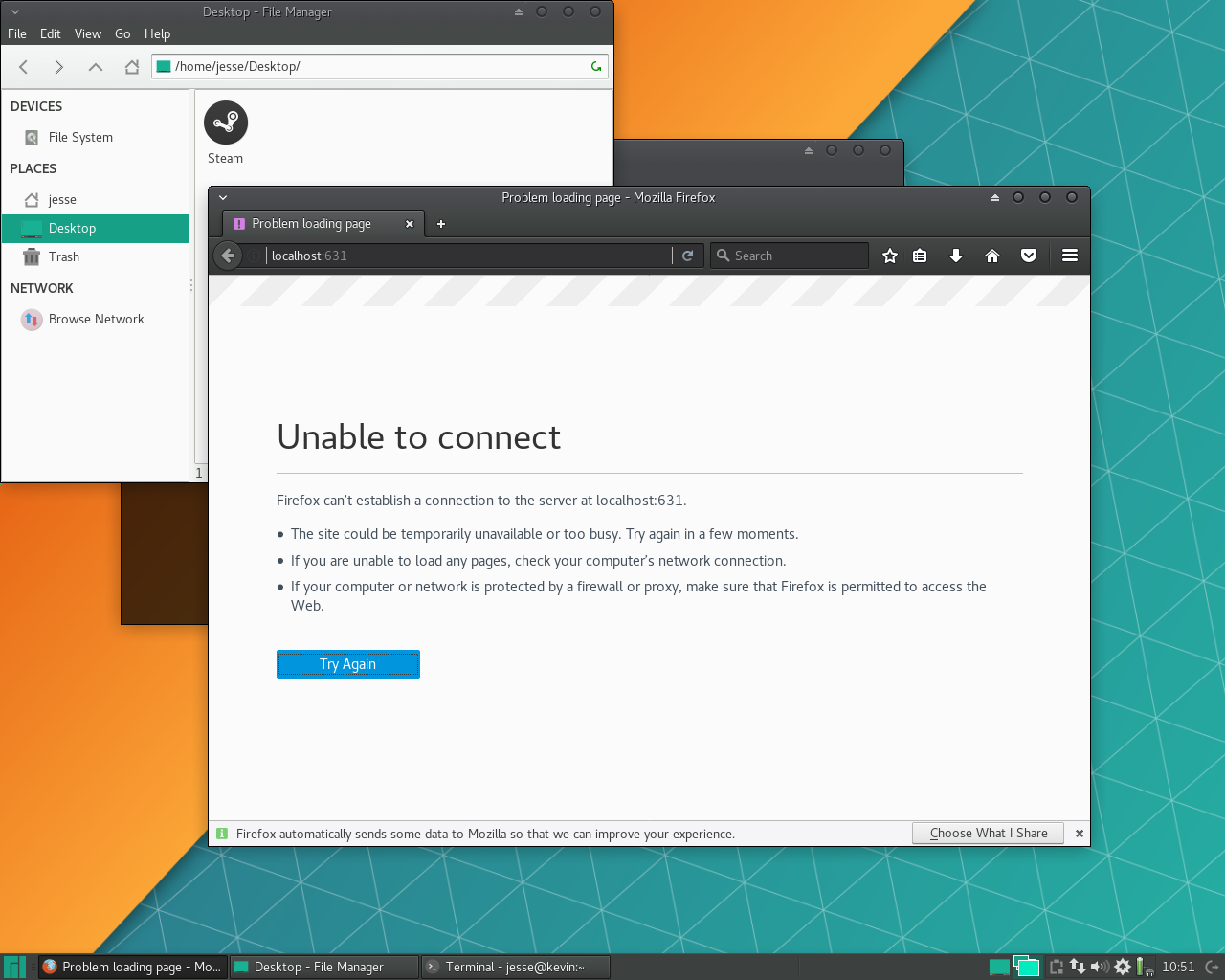The image size is (1225, 980).
Task: Close the Problem loading page tab
Action: tap(410, 224)
